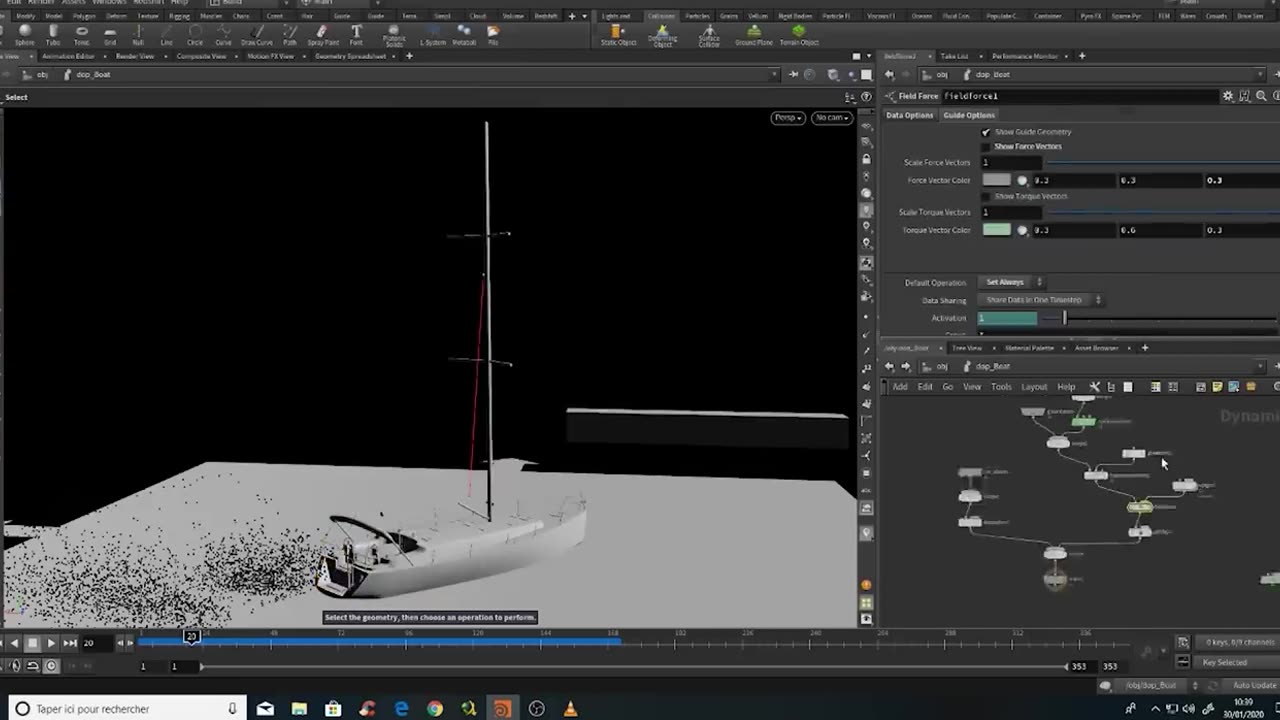Click the Ground Plane tool
1280x720 pixels.
tap(754, 35)
